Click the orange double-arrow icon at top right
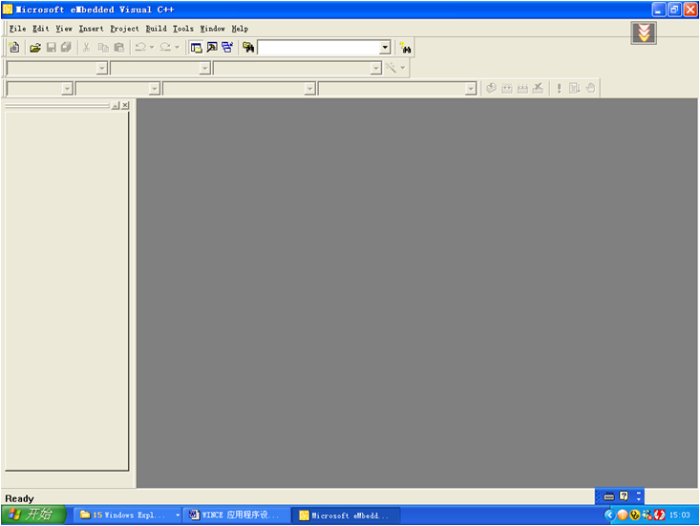 point(643,33)
